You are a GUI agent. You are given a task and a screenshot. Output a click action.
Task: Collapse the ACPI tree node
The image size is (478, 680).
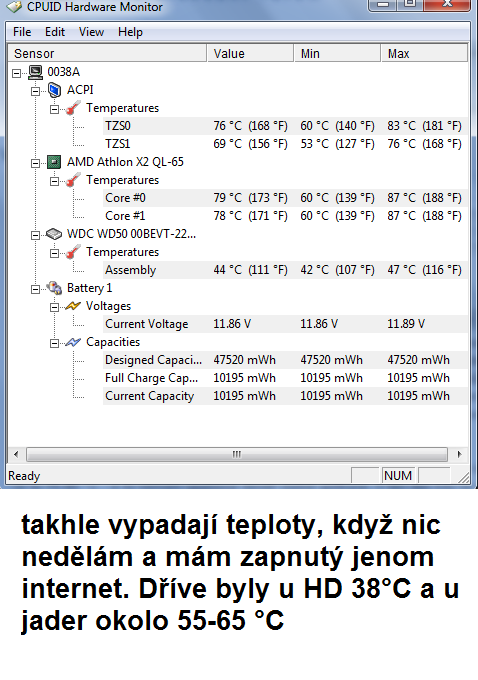[36, 91]
